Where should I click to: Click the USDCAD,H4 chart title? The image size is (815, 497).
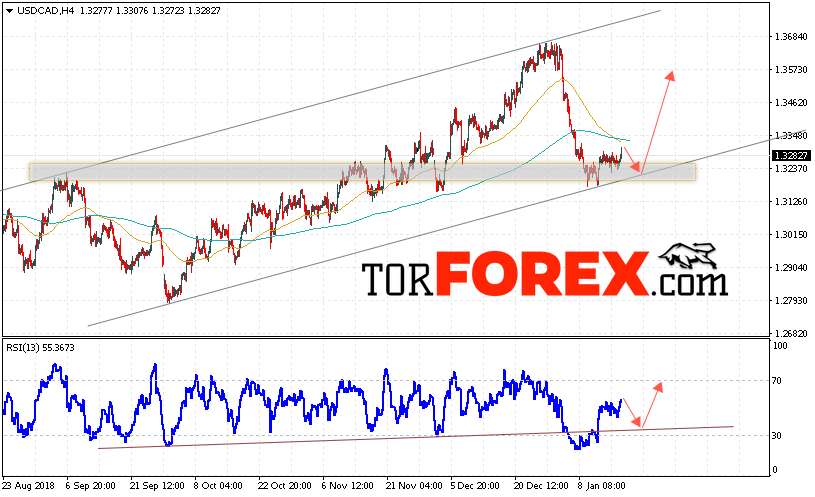tap(45, 11)
